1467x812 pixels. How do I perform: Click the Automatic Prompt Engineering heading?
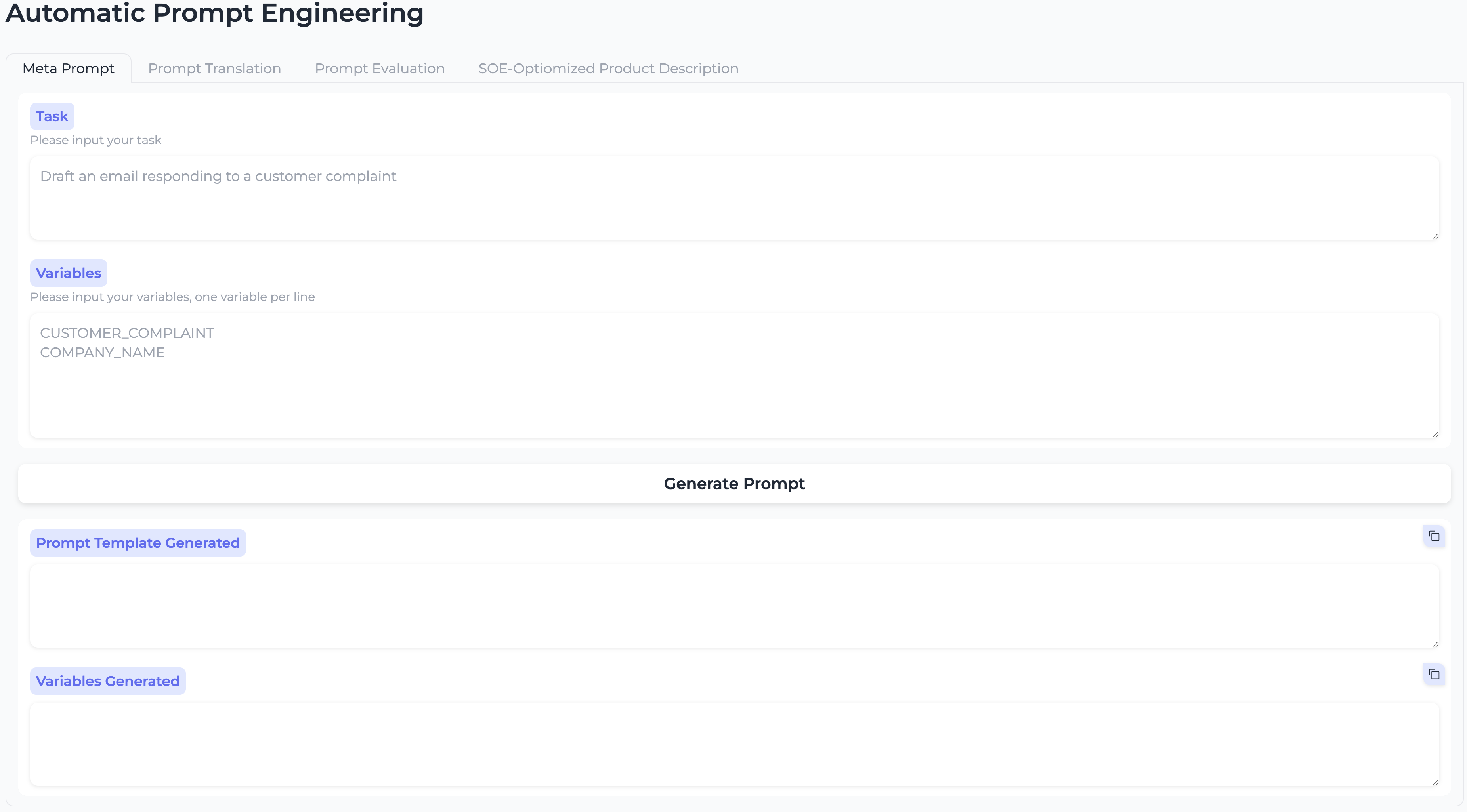[214, 14]
